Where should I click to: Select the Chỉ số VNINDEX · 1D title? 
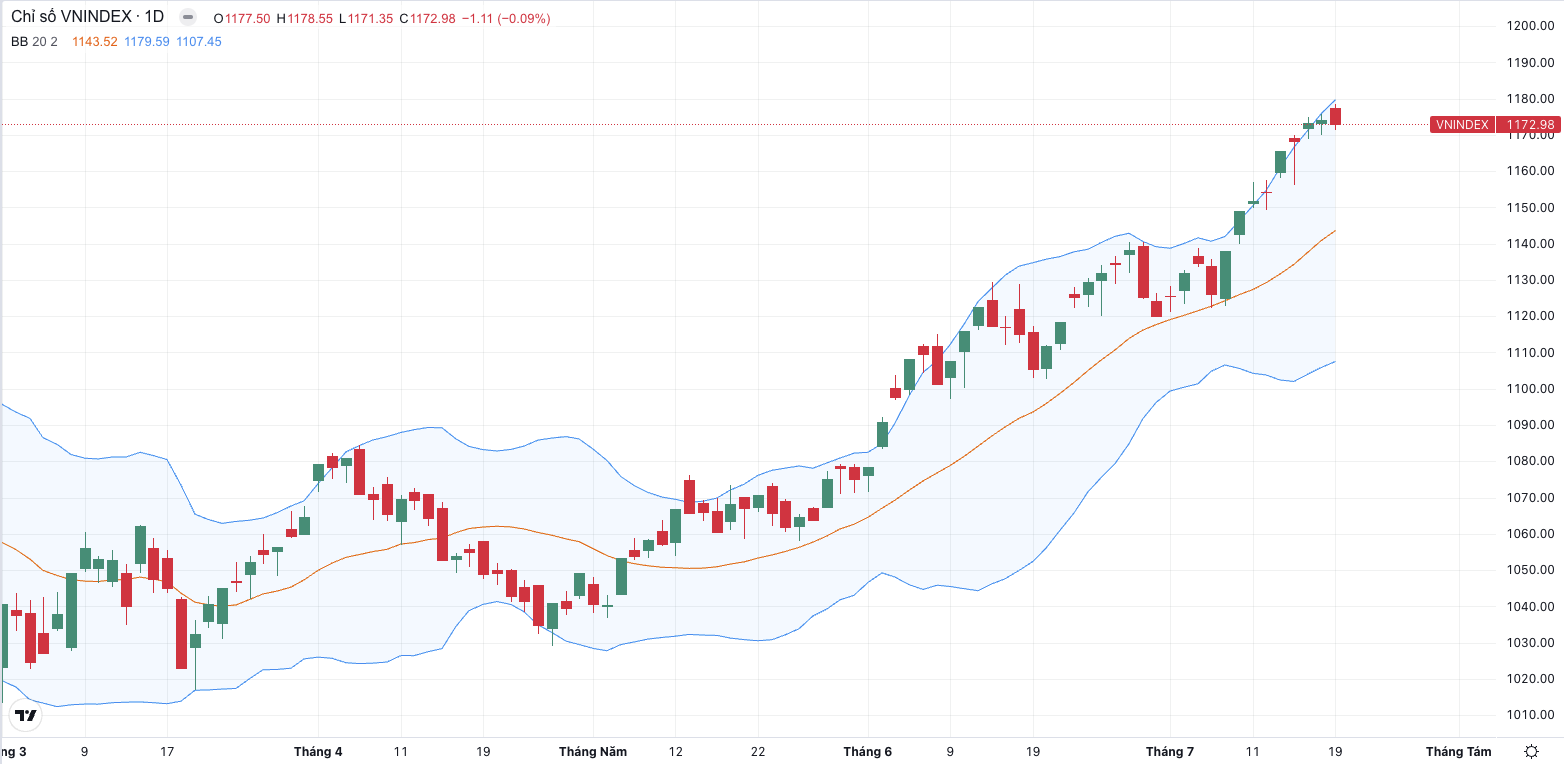[88, 18]
